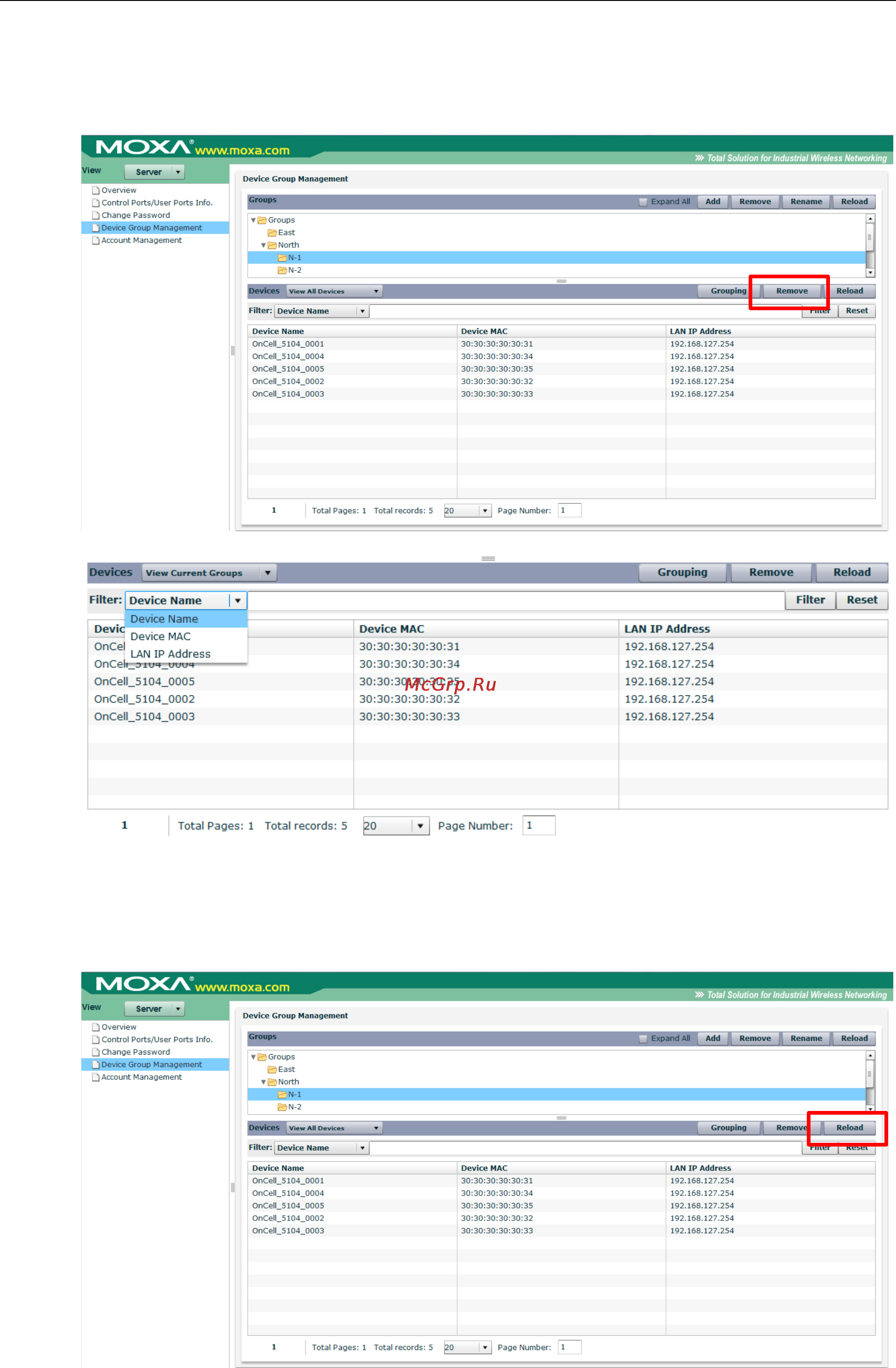Click groups scrollbar down arrow in upper screenshot
The width and height of the screenshot is (896, 1368).
870,273
